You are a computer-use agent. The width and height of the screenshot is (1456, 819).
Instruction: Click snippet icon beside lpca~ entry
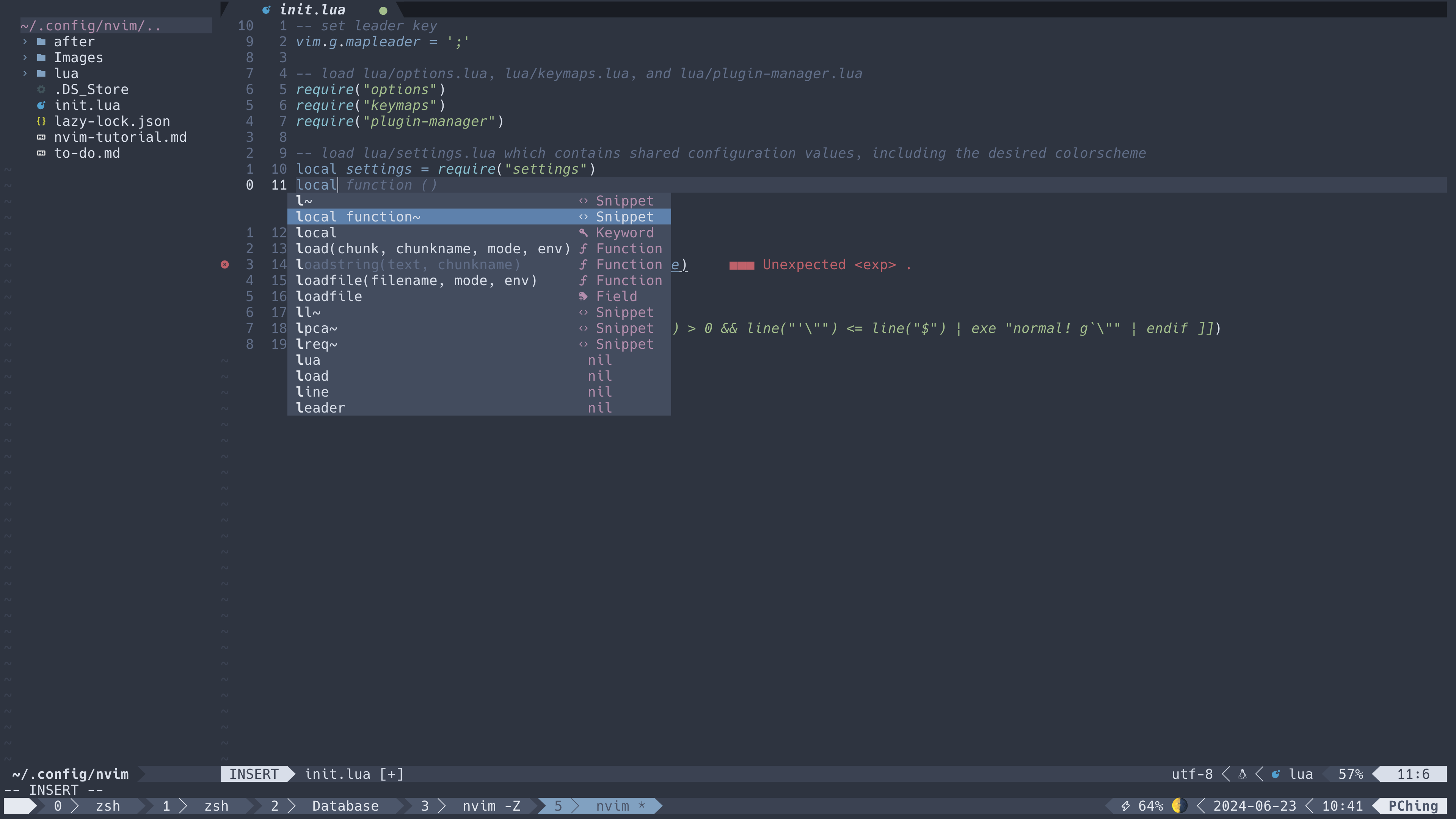[x=583, y=328]
